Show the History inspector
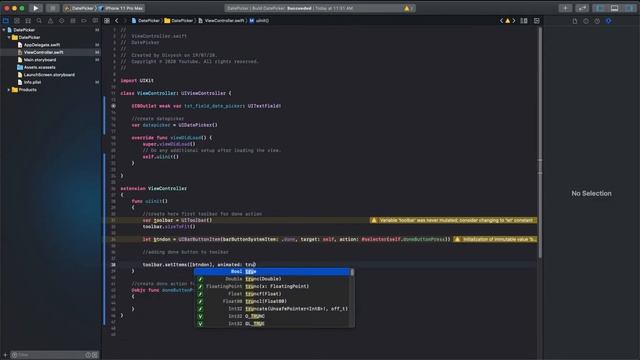 [586, 21]
